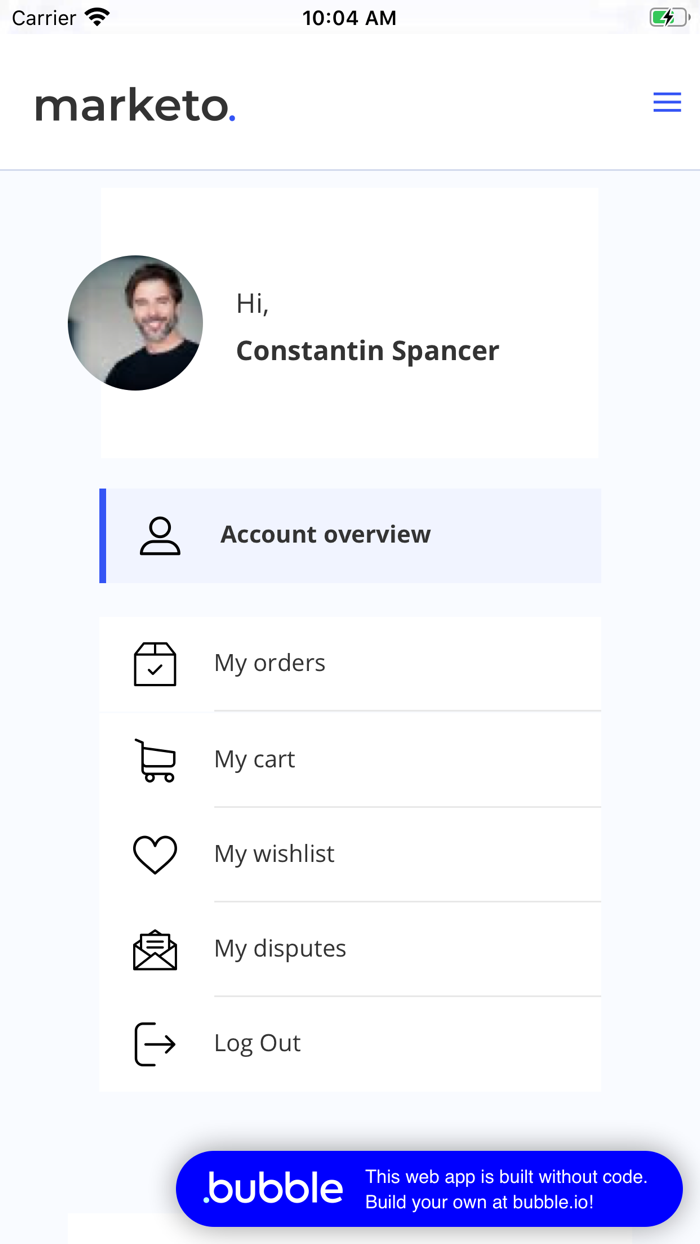
Task: Go to My cart
Action: point(255,759)
